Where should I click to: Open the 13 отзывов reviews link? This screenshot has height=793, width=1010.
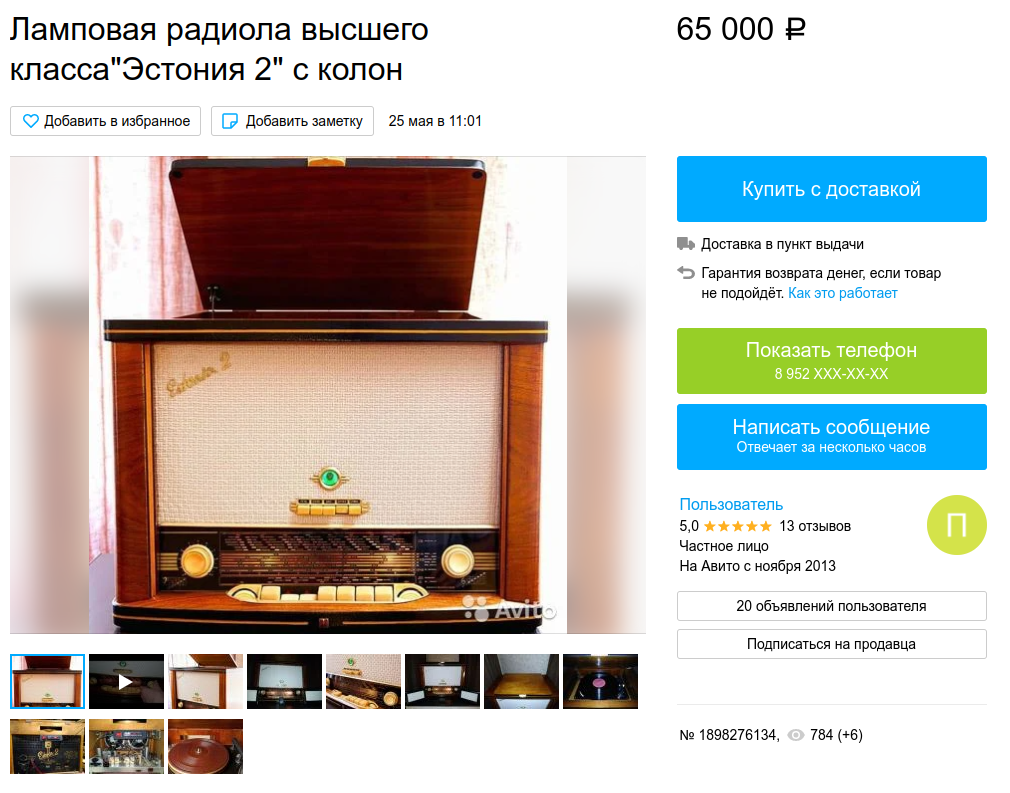pyautogui.click(x=815, y=526)
